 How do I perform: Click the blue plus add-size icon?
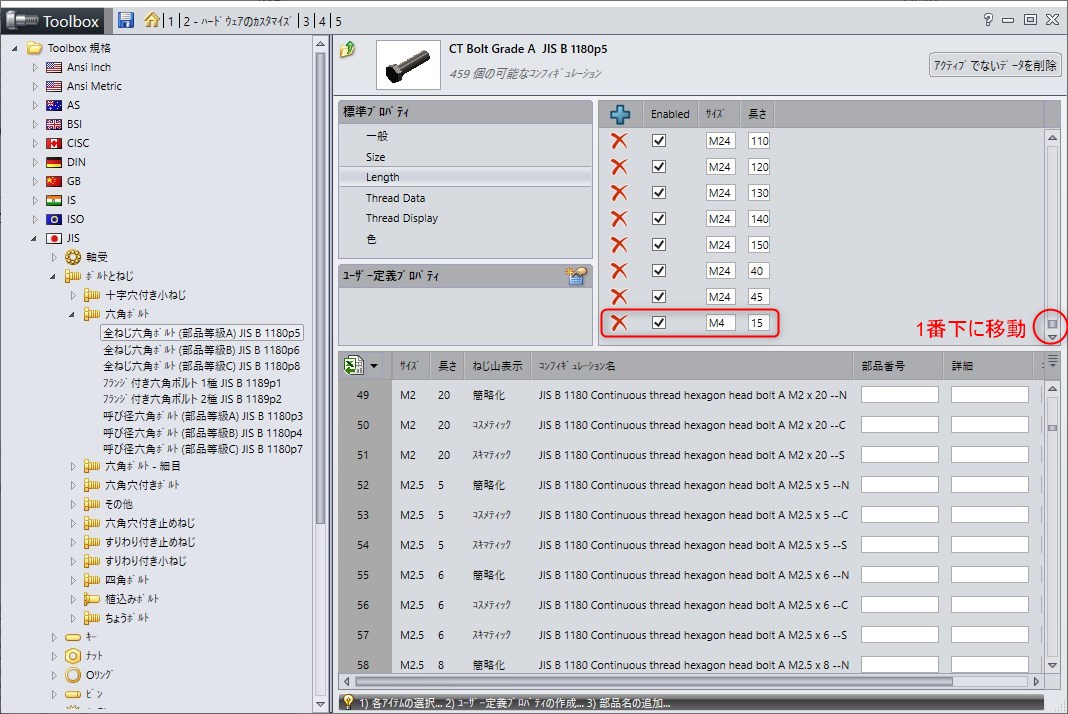point(620,114)
